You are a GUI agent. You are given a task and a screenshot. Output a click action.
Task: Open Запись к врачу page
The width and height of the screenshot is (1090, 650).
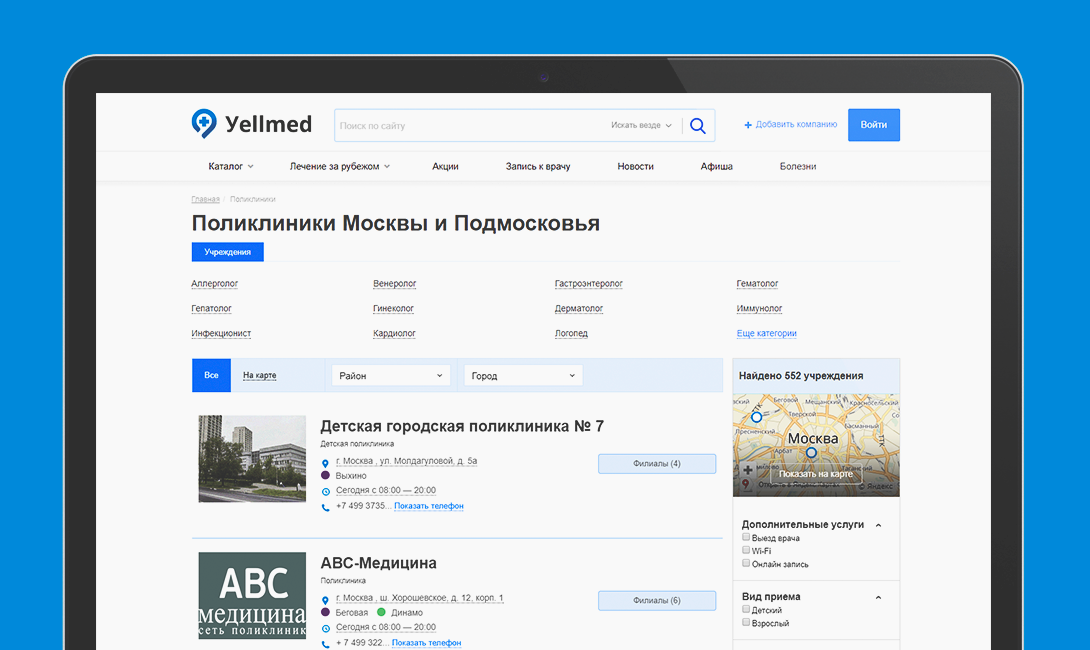click(x=538, y=166)
